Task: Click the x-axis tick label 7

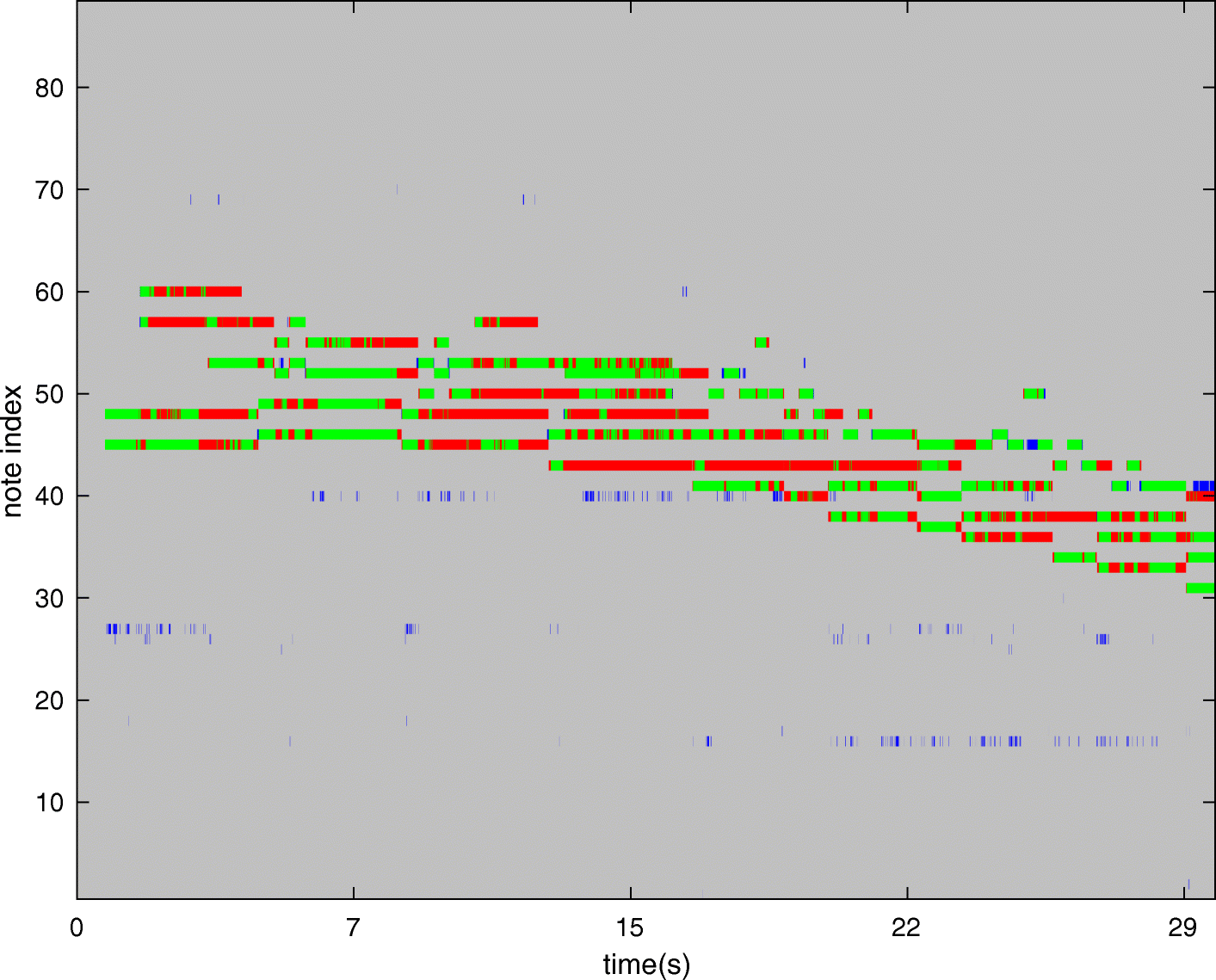Action: click(353, 928)
